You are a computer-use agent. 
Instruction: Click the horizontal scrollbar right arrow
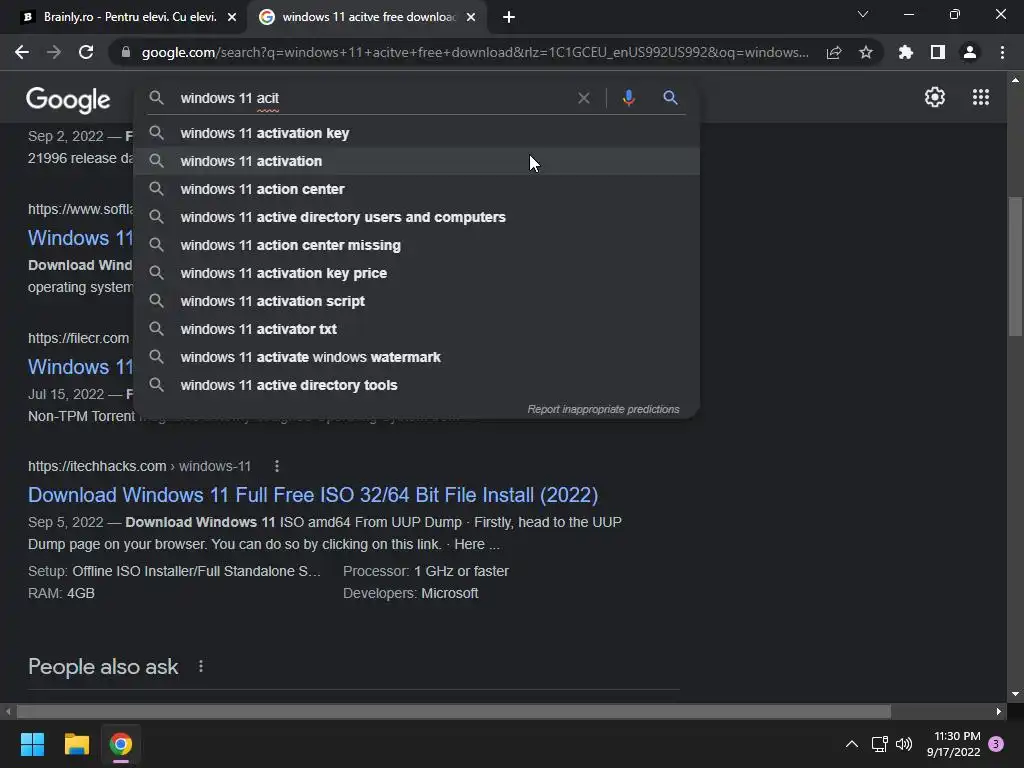click(999, 711)
